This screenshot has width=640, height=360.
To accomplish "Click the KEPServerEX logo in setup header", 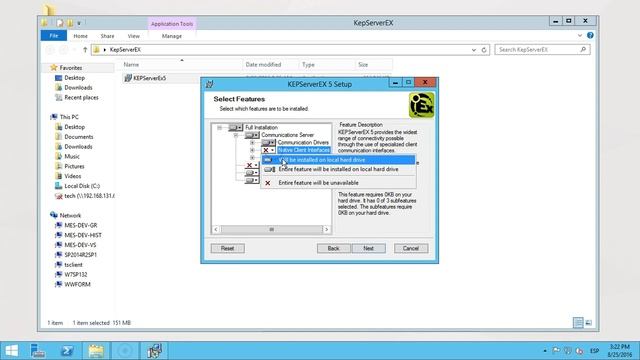I will click(x=421, y=105).
